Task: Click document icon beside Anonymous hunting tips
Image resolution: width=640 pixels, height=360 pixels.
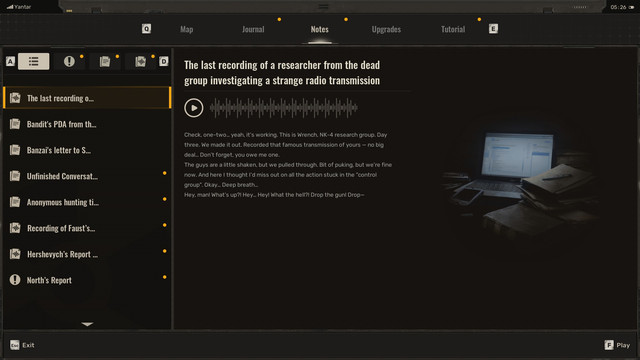Action: (15, 202)
